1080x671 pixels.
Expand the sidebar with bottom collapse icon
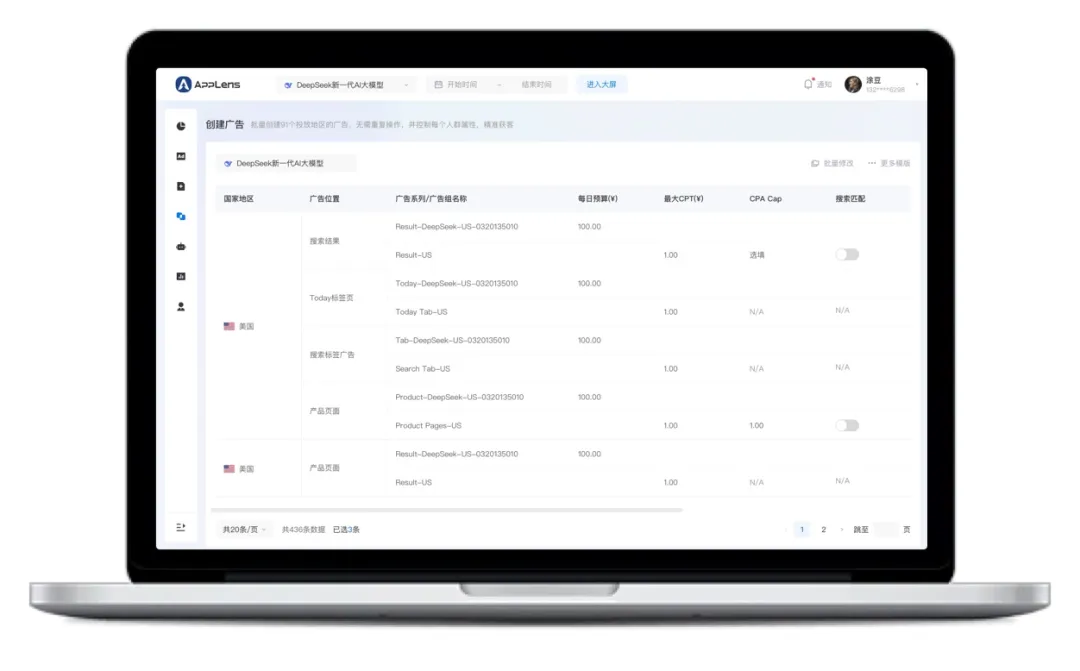pos(181,527)
